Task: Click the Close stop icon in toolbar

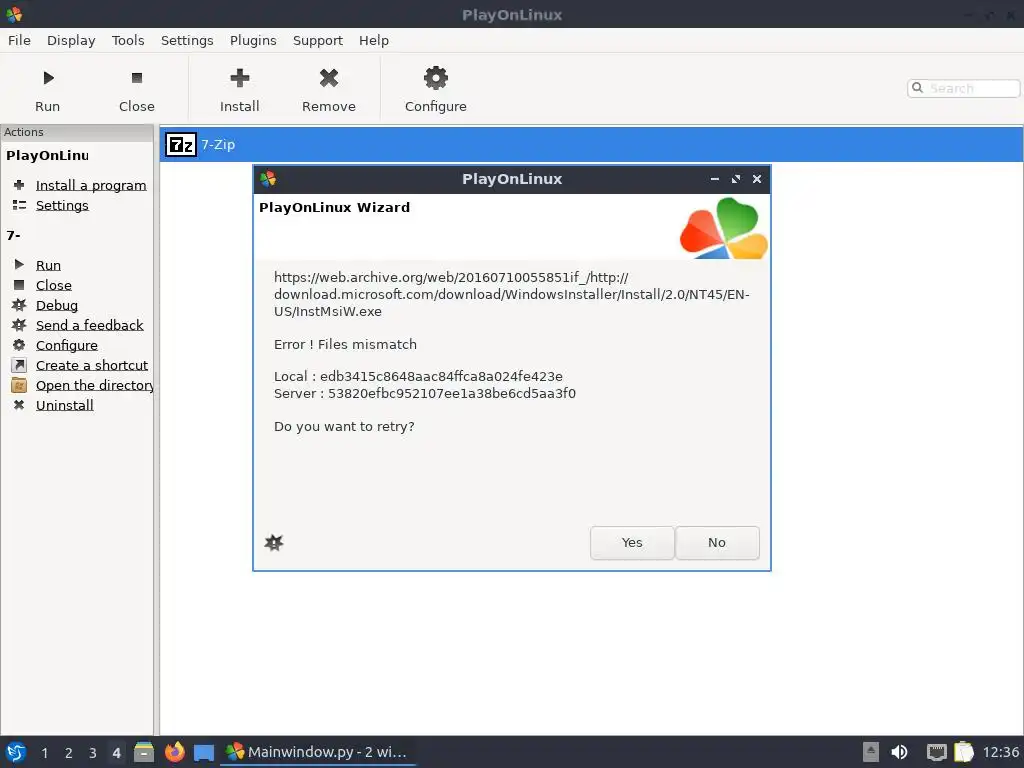Action: 136,78
